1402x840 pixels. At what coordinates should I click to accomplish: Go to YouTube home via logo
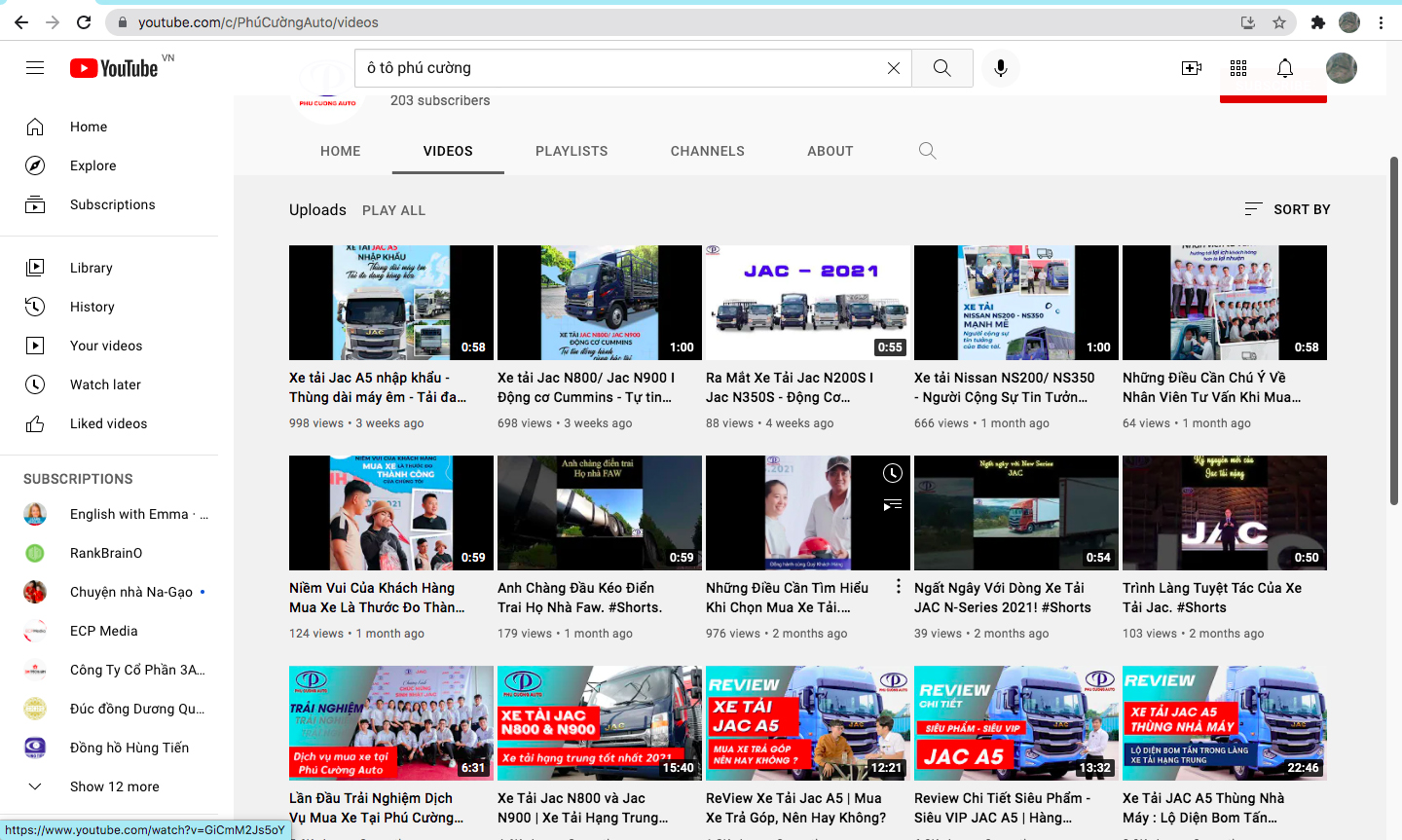(x=114, y=68)
